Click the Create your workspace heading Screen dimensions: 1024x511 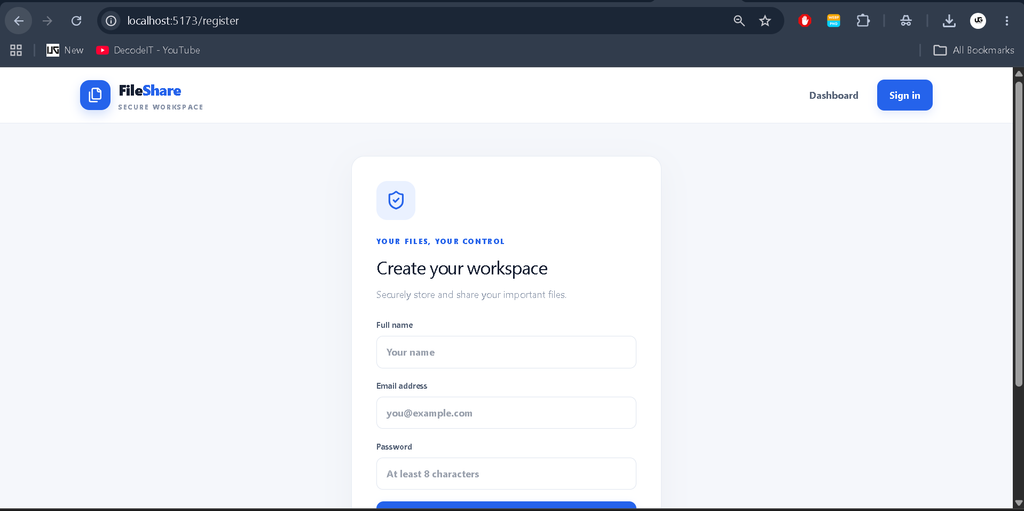(x=462, y=269)
